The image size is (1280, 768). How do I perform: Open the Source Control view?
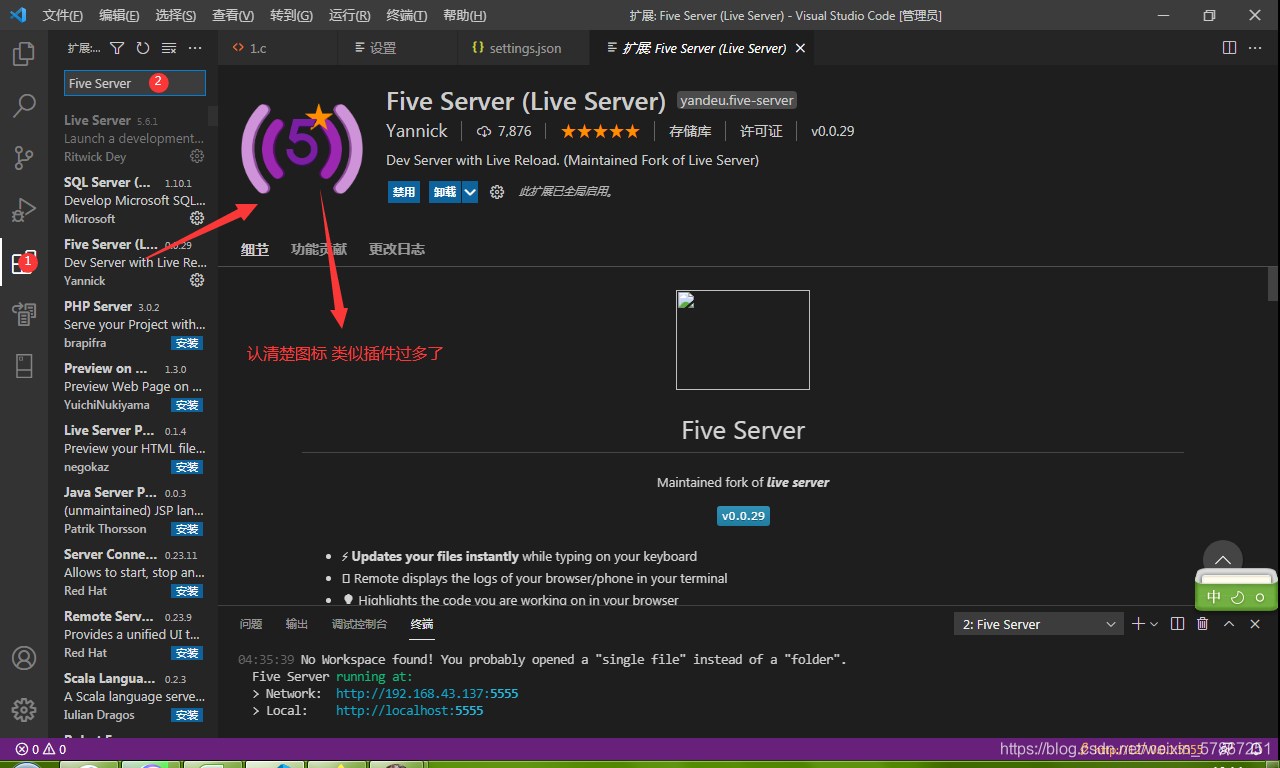coord(24,157)
